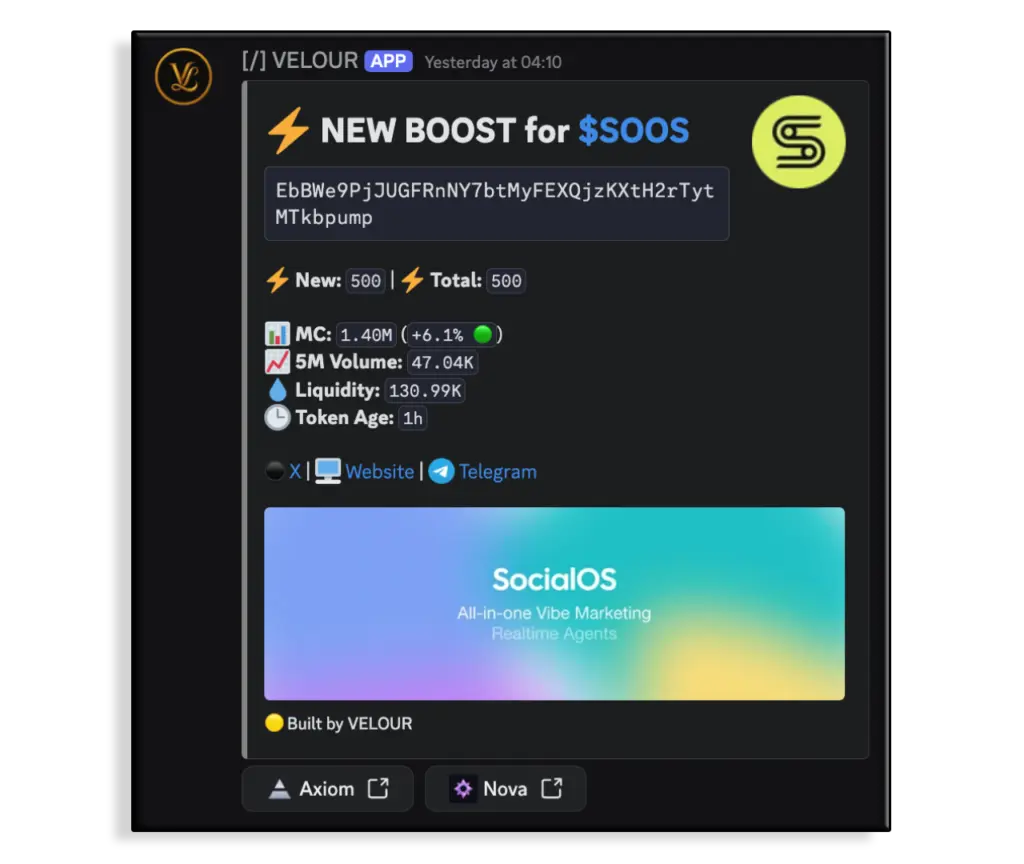
Task: Click the Axiom button
Action: coord(327,789)
